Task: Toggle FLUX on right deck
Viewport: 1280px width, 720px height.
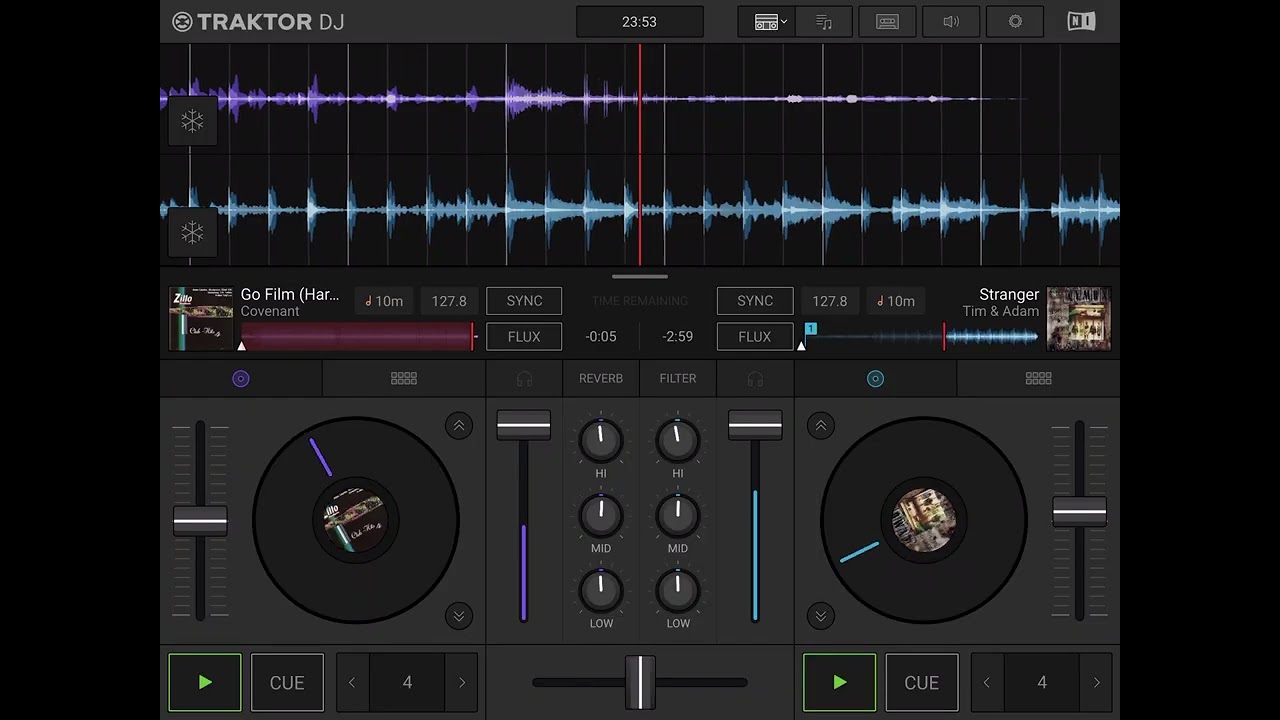Action: coord(755,337)
